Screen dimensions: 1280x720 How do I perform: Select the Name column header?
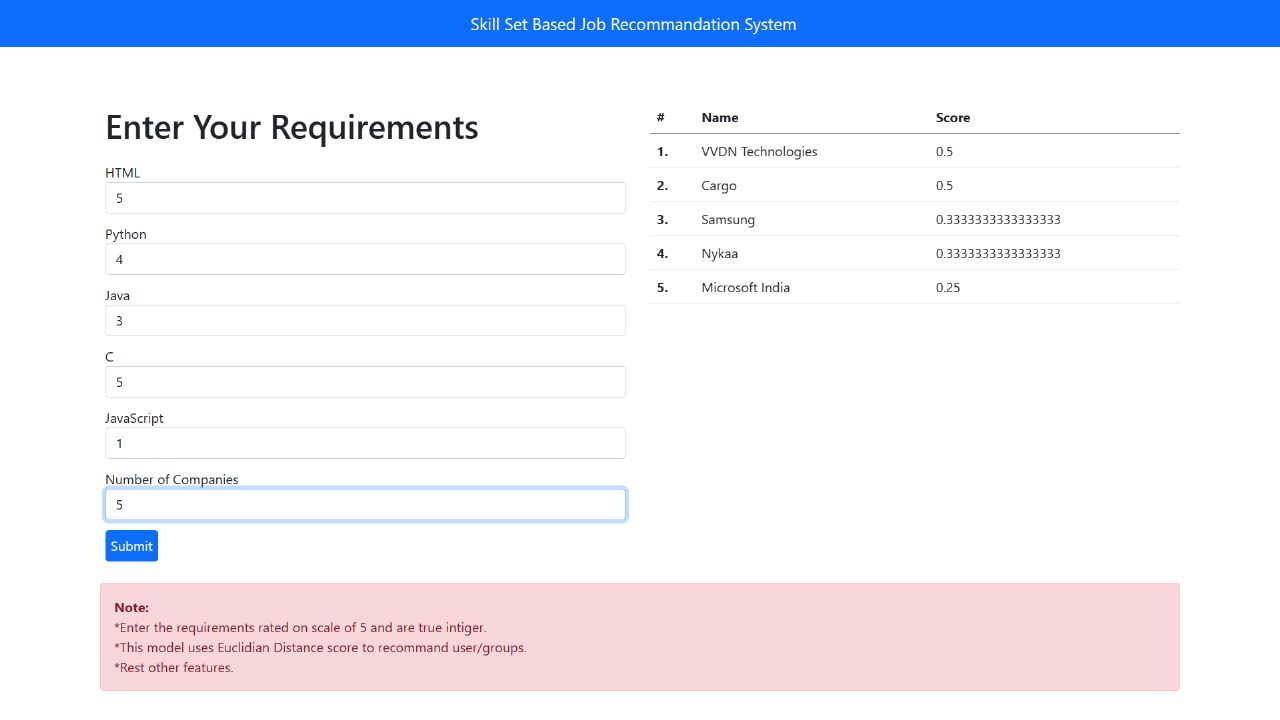point(719,117)
